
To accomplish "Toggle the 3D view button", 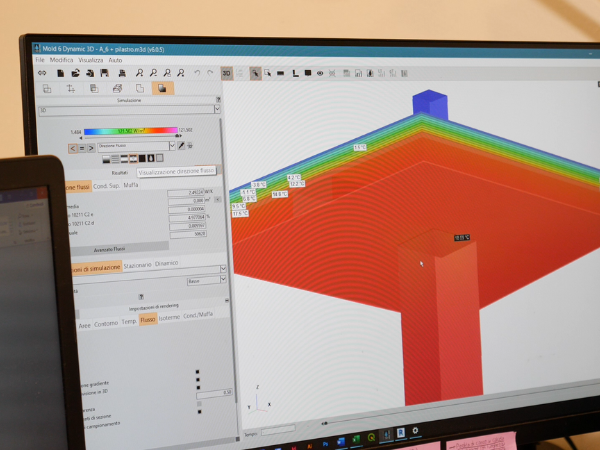I will click(x=227, y=73).
